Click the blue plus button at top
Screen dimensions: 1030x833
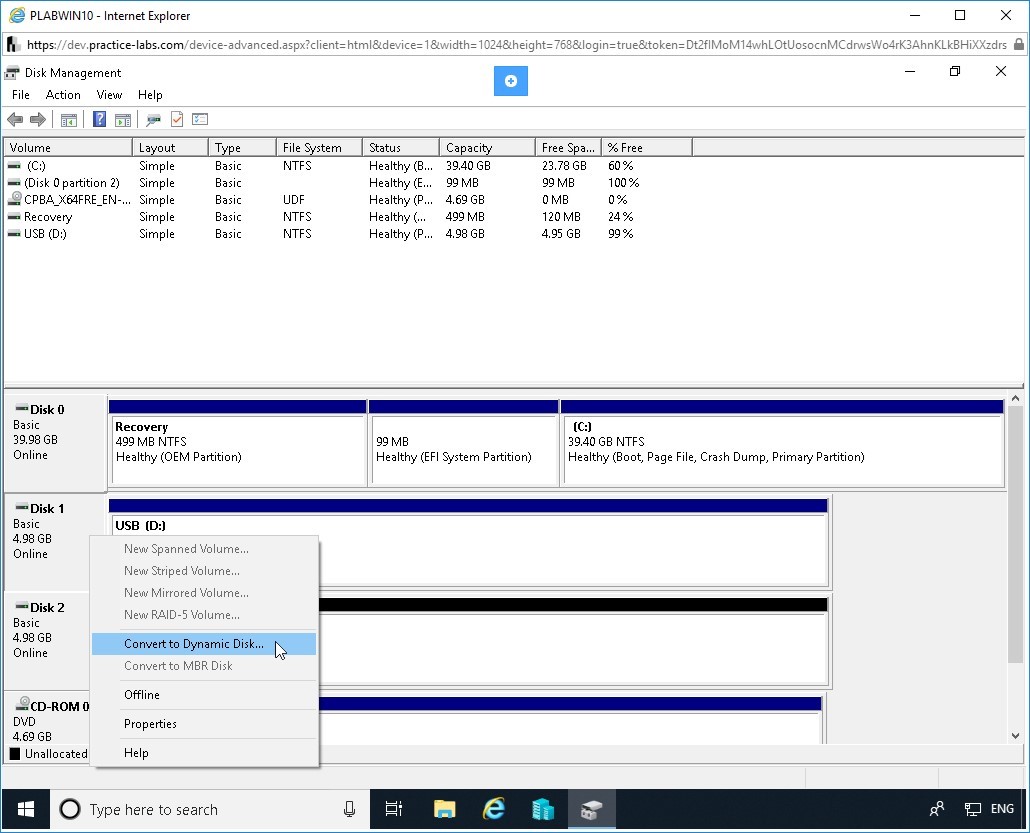[x=510, y=81]
